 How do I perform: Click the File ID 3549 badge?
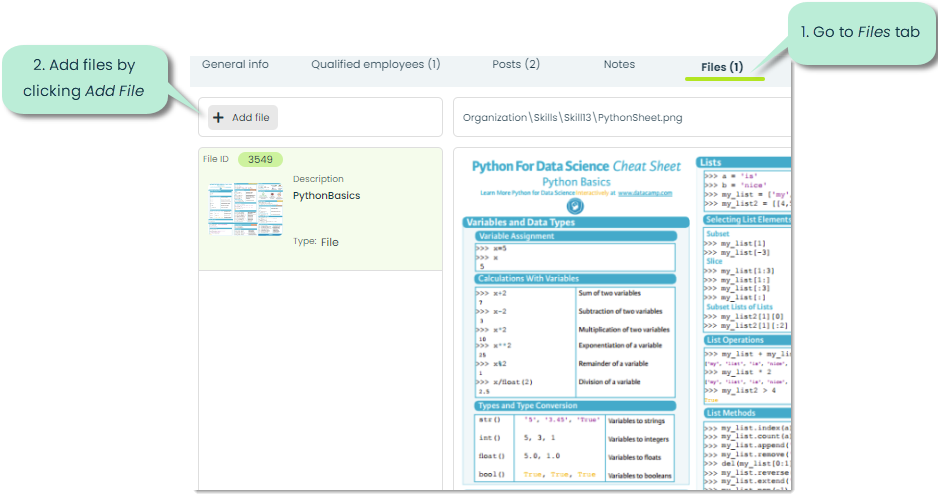point(260,159)
